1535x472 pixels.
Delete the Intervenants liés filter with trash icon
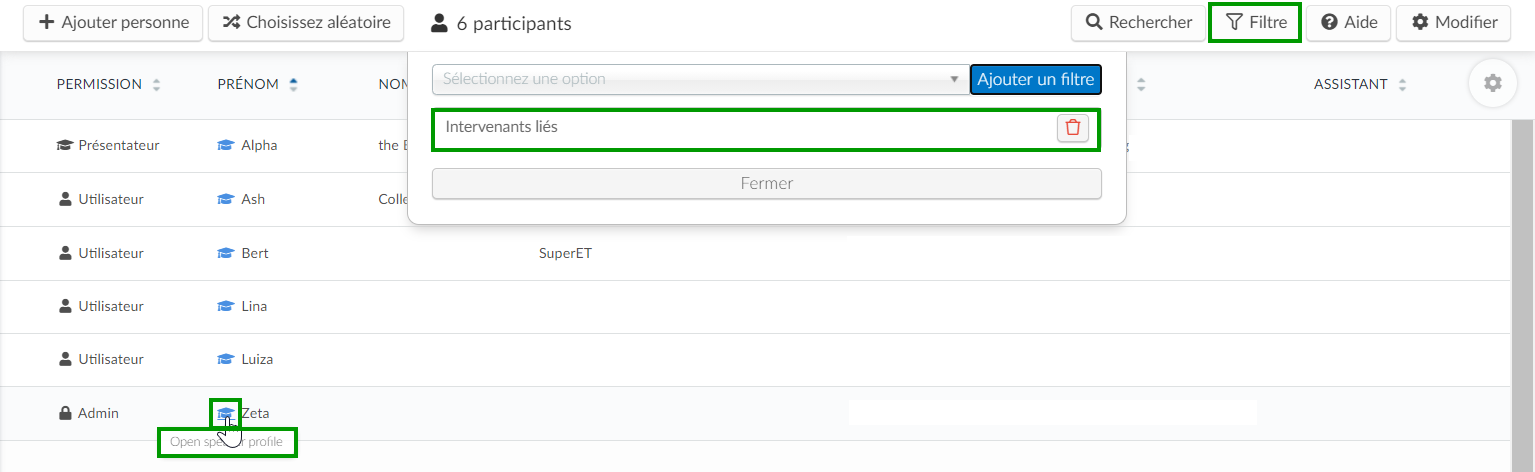1073,128
